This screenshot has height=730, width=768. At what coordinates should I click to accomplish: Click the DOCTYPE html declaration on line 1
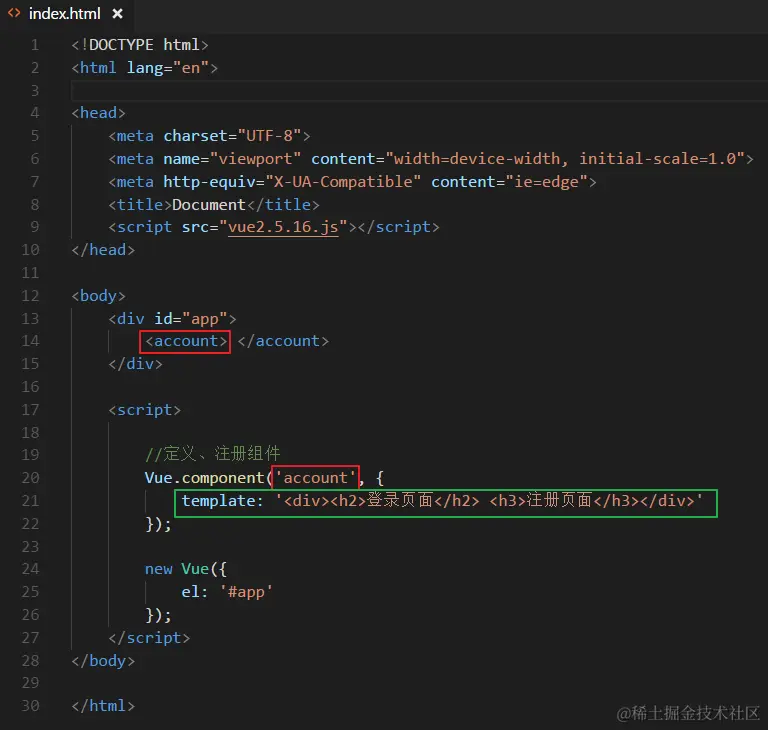(140, 45)
